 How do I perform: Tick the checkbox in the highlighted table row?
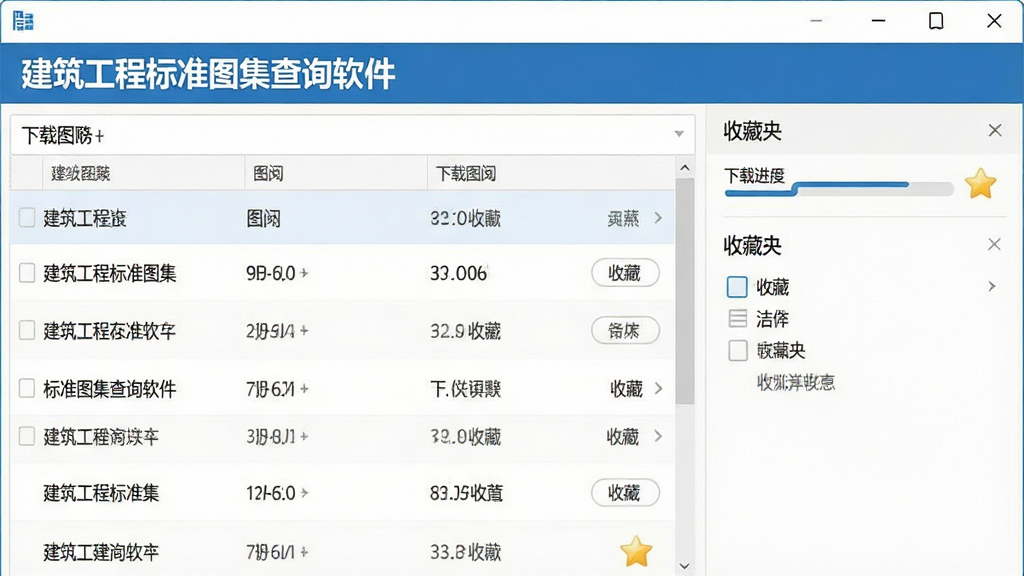[x=27, y=217]
